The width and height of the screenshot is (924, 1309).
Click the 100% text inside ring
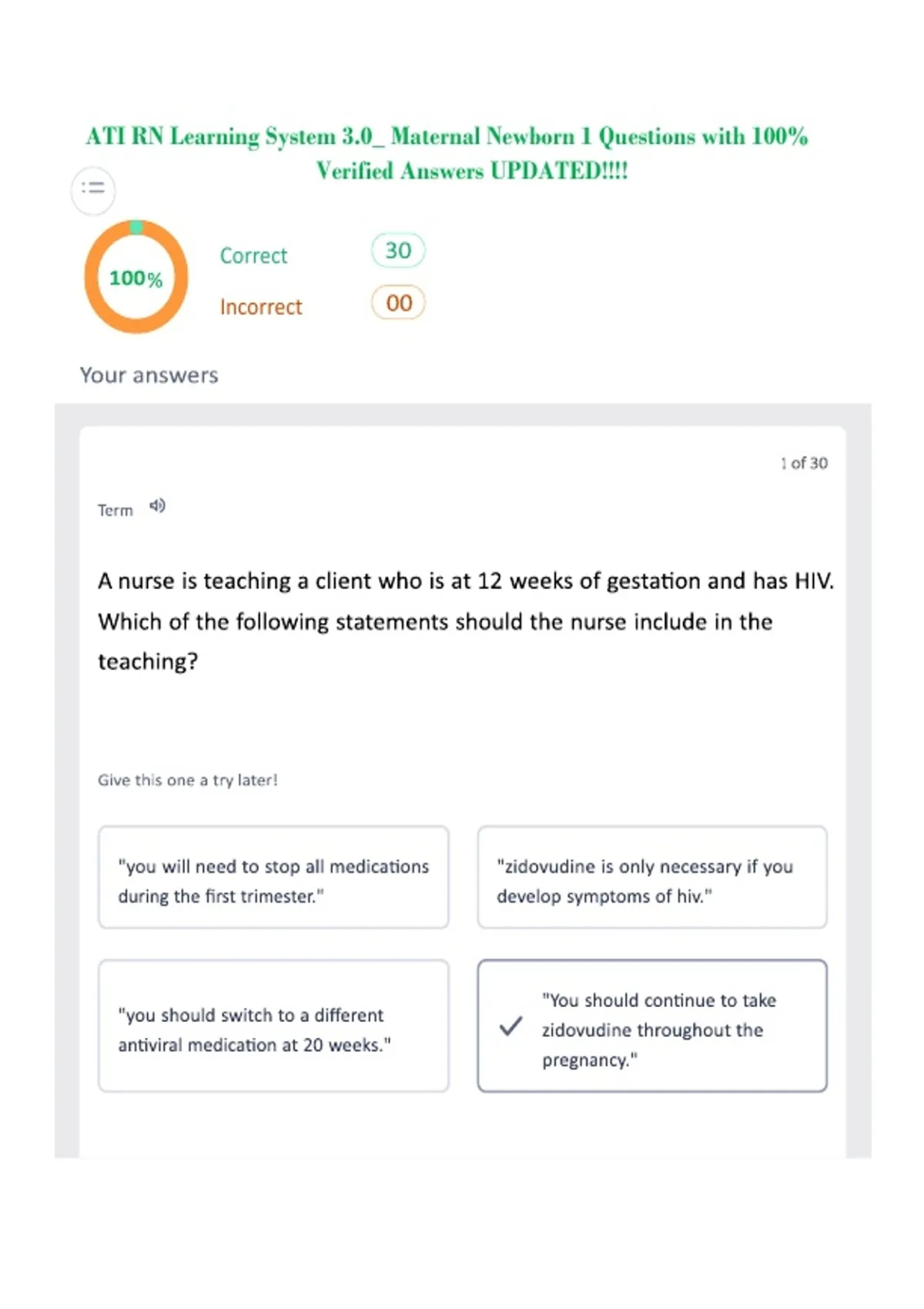[136, 278]
